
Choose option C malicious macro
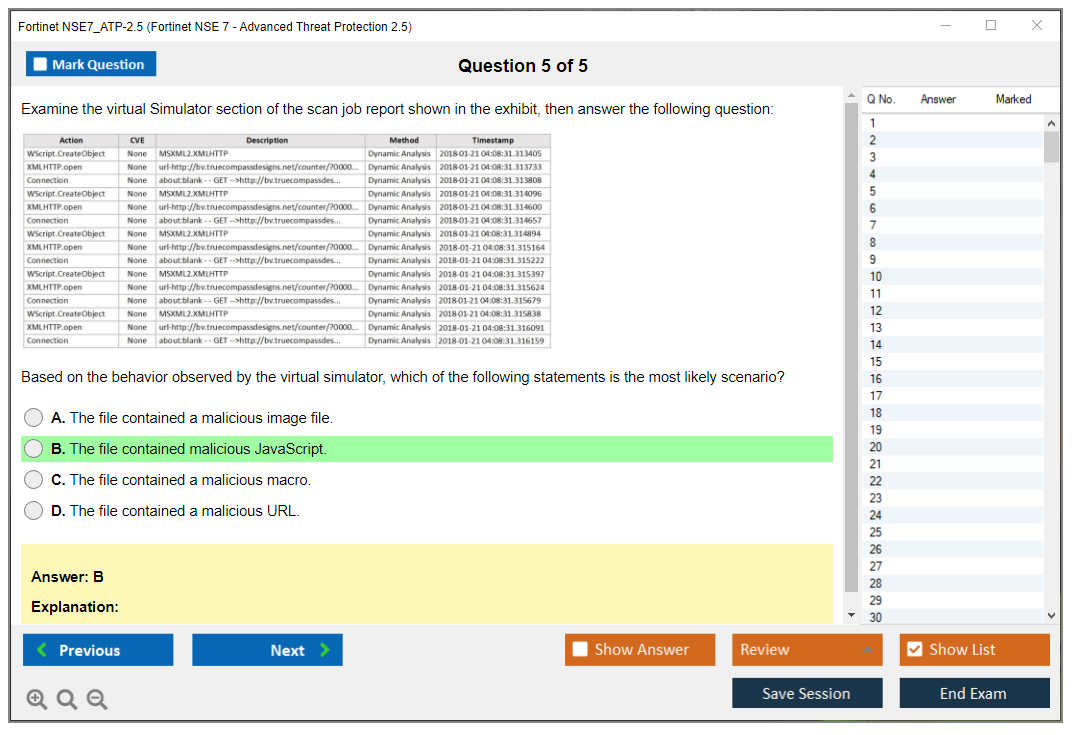[x=34, y=480]
